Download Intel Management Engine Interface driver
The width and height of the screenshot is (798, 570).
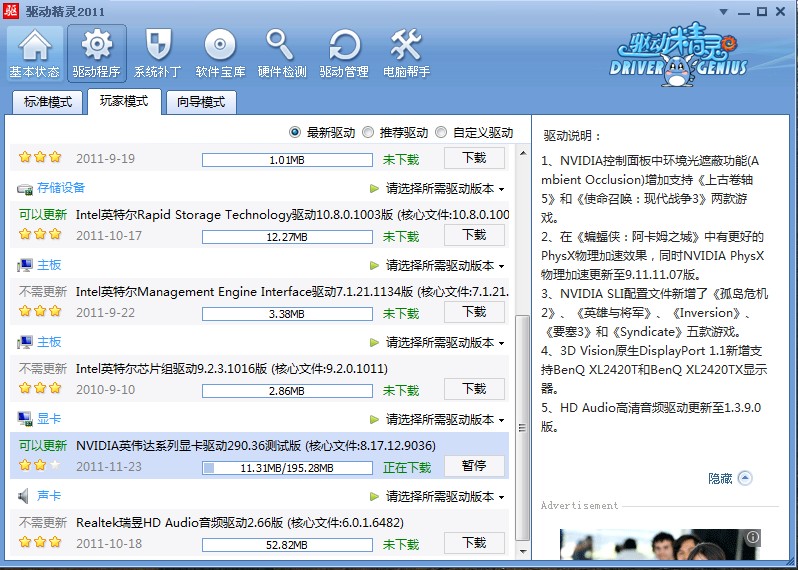(474, 311)
